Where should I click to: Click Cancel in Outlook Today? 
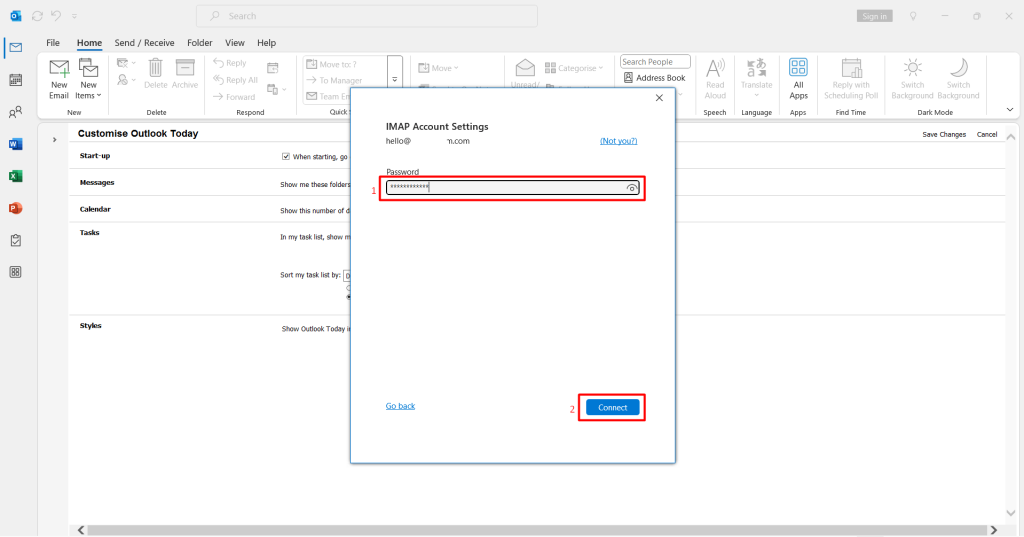point(987,135)
